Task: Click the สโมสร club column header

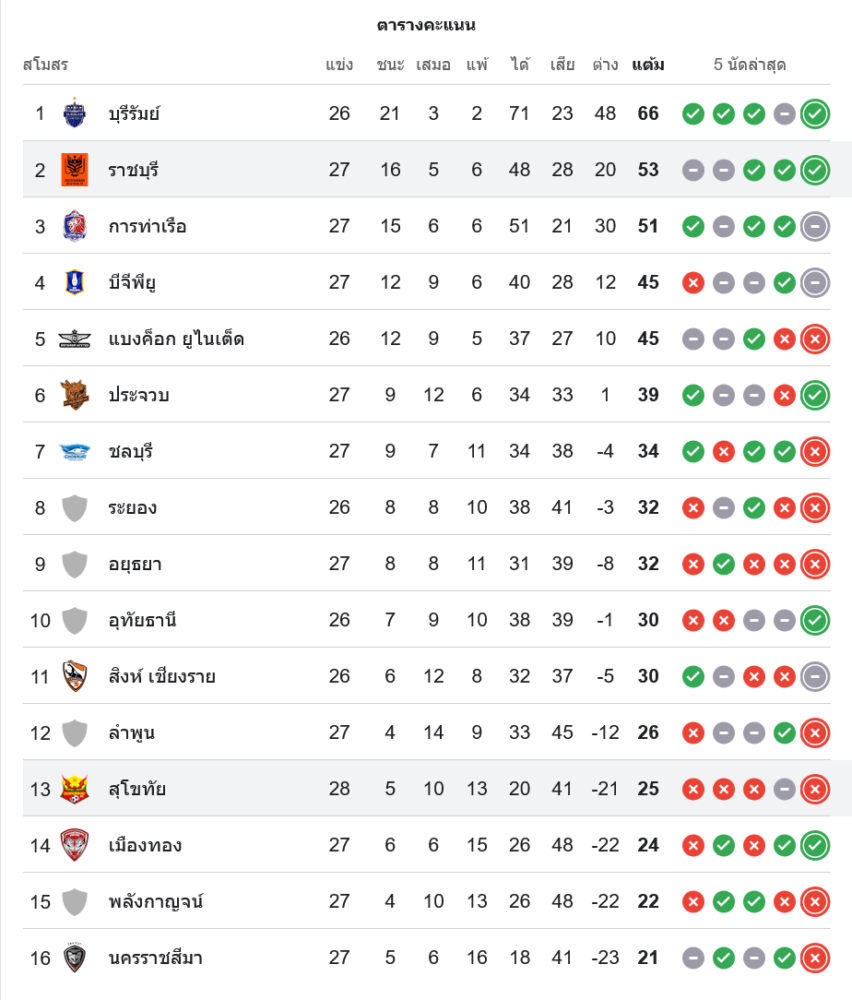Action: (45, 65)
